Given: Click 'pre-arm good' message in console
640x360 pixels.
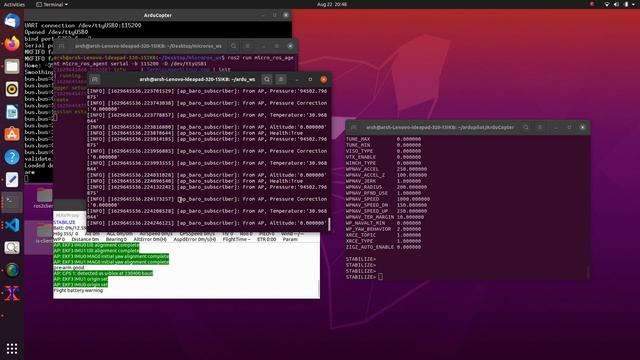Looking at the screenshot, I should point(69,267).
